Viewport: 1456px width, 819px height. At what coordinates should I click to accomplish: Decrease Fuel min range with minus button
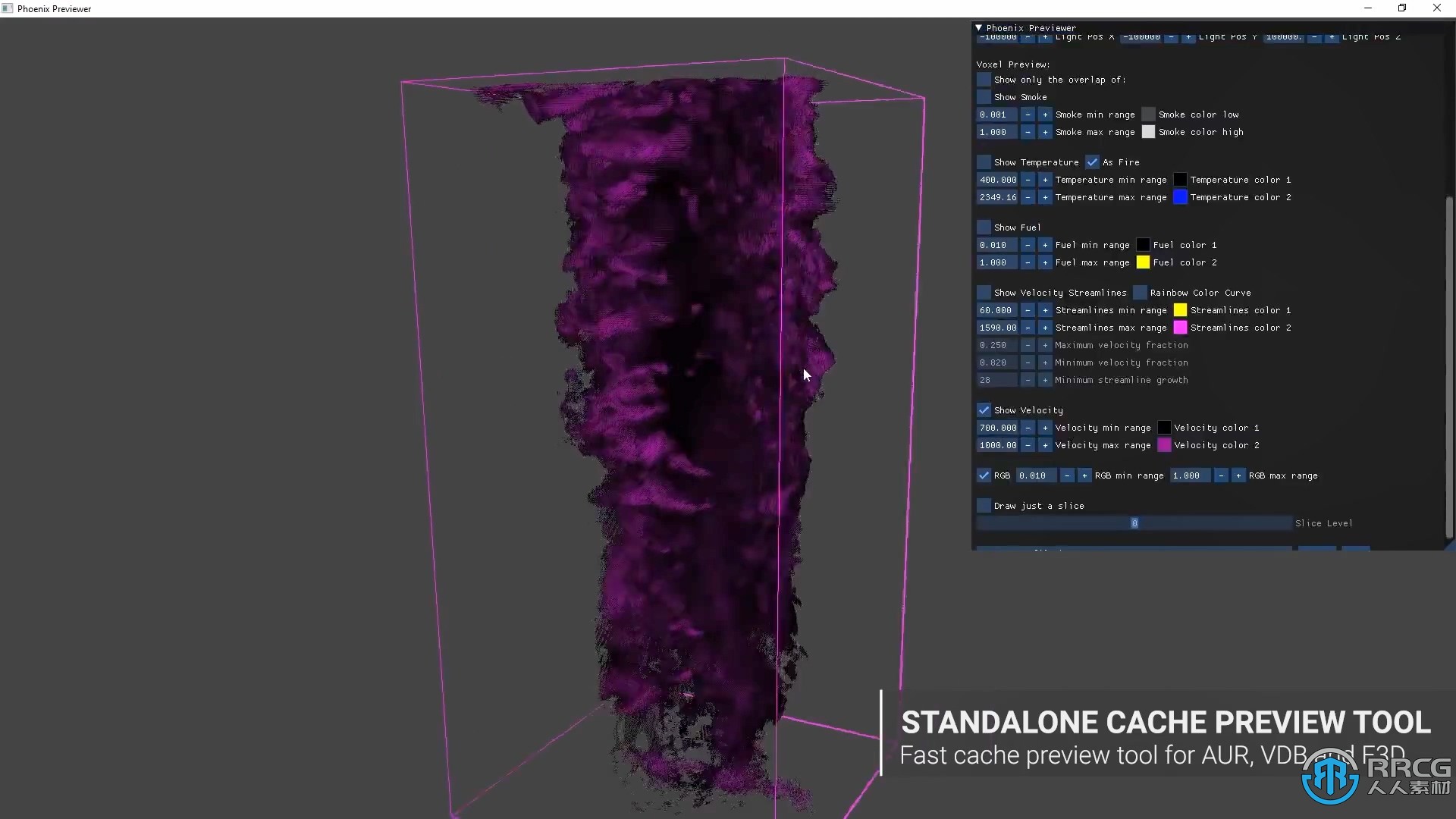[x=1028, y=245]
